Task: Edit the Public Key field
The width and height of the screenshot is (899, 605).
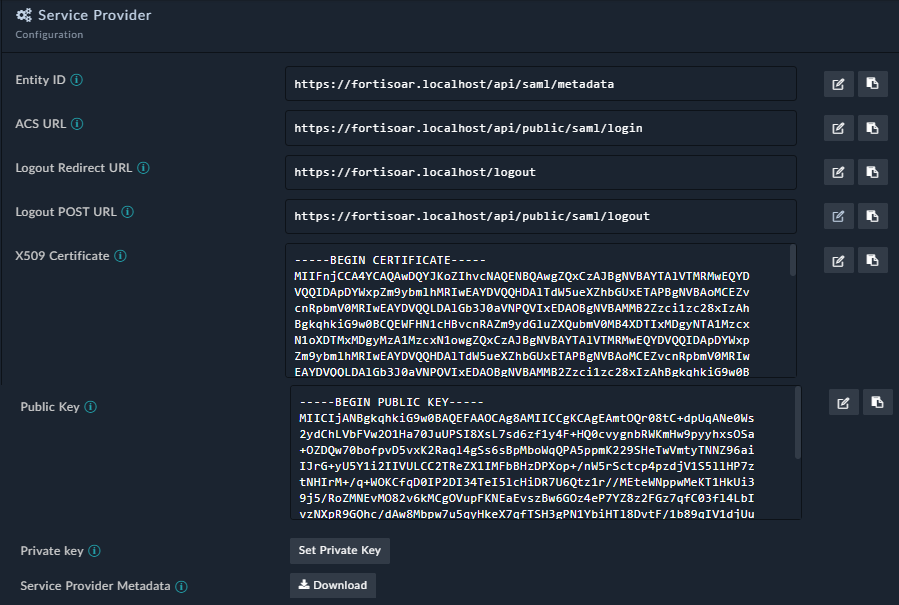Action: [x=843, y=402]
